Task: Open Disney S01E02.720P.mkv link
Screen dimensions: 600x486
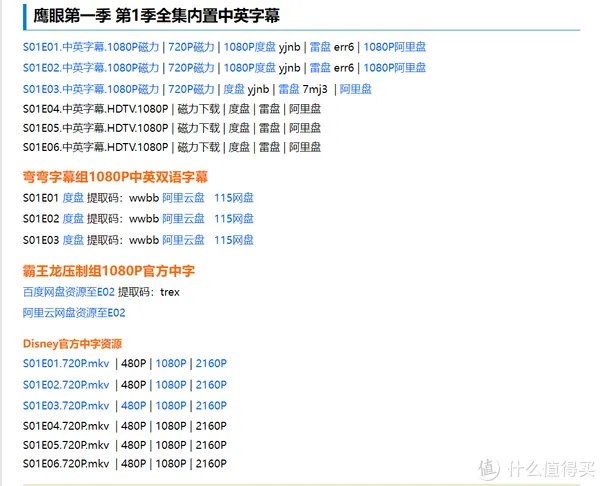Action: click(66, 385)
